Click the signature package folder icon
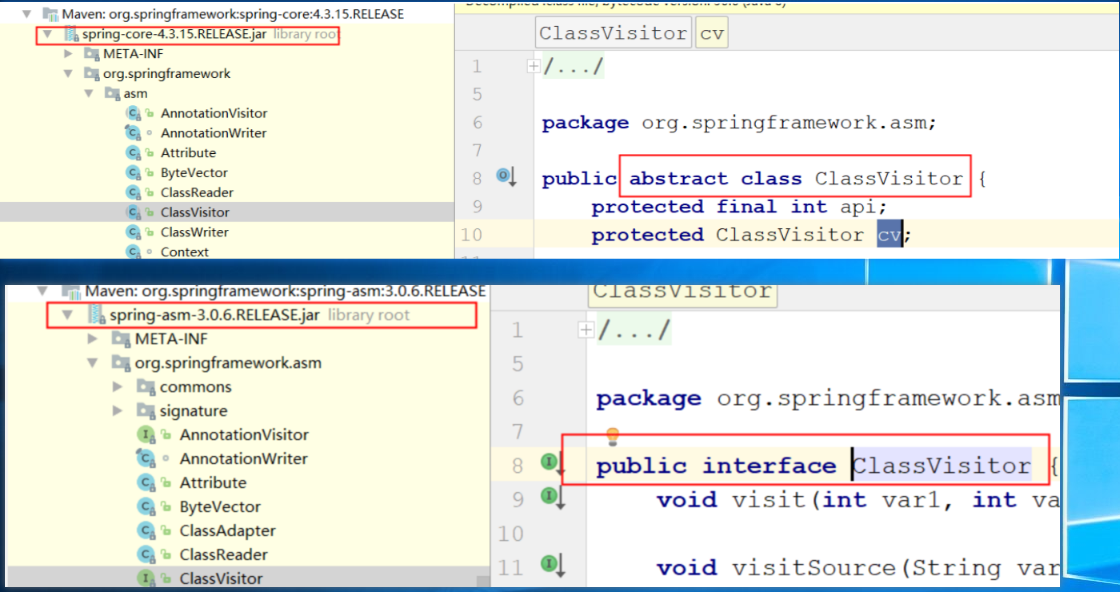Image resolution: width=1120 pixels, height=592 pixels. pyautogui.click(x=146, y=411)
